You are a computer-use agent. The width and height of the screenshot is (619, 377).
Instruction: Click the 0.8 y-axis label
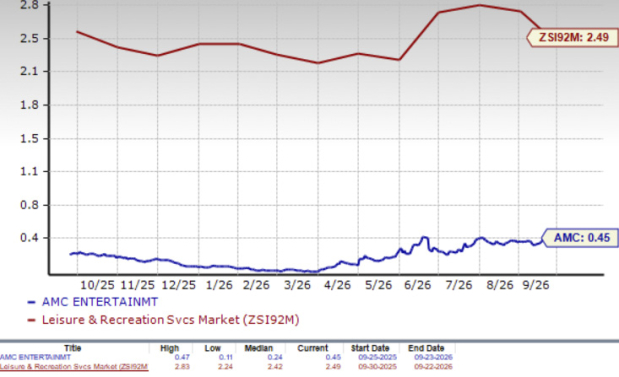click(30, 205)
